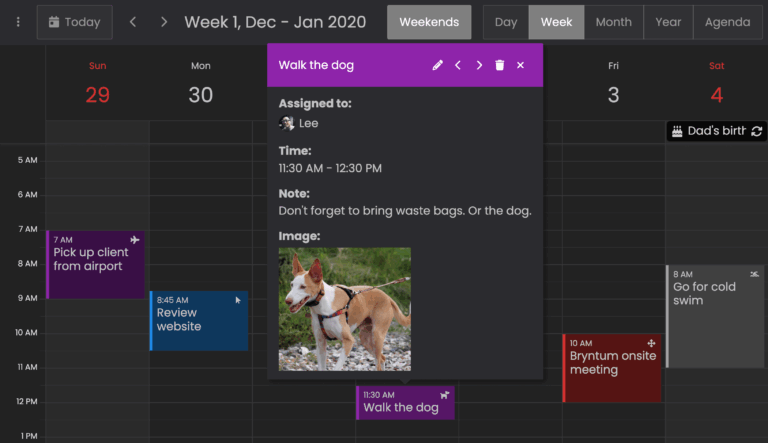Click the Week 1, Dec - Jan 2020 title
This screenshot has height=443, width=768.
[x=275, y=22]
